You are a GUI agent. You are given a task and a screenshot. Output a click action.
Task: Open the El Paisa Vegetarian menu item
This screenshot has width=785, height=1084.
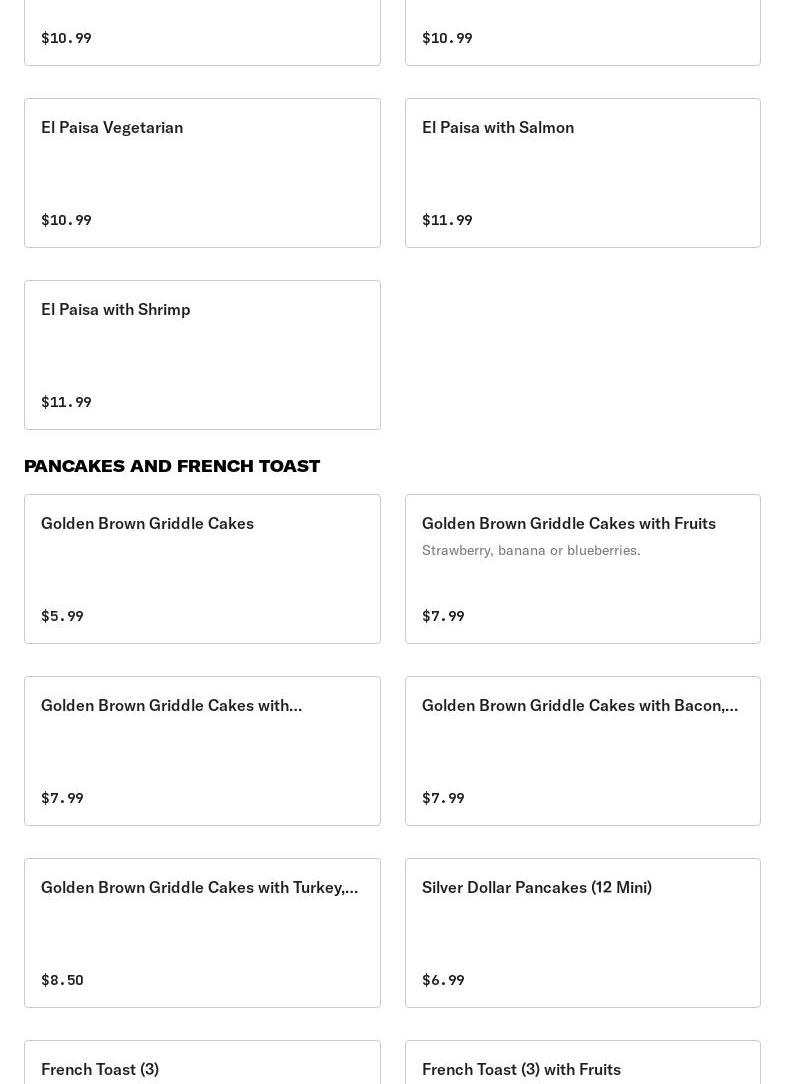tap(202, 172)
